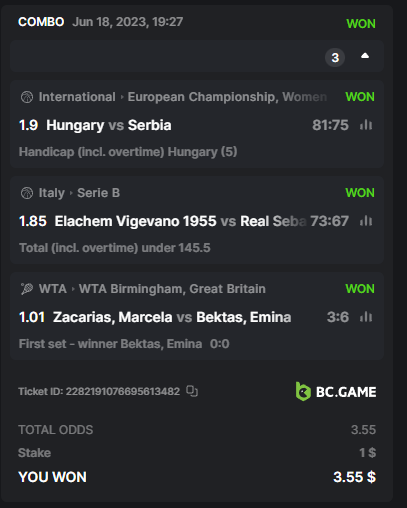
Task: Open WTA Birmingham, Great Britain tournament link
Action: coord(172,289)
